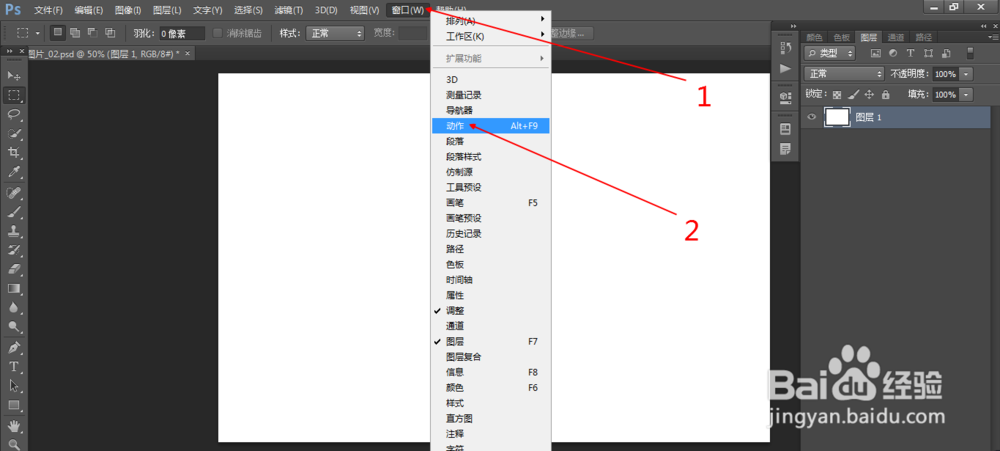The width and height of the screenshot is (1000, 451).
Task: Toggle smart object filter icon
Action: [946, 53]
